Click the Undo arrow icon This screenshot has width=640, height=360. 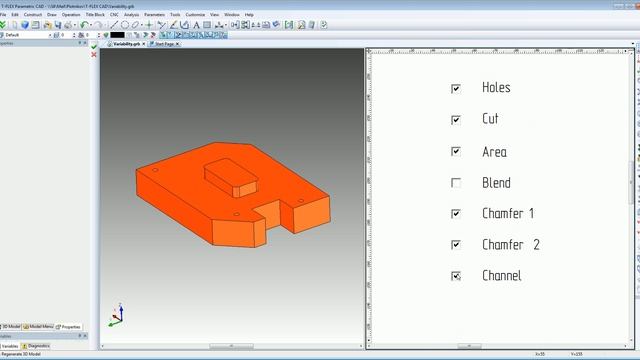(84, 25)
